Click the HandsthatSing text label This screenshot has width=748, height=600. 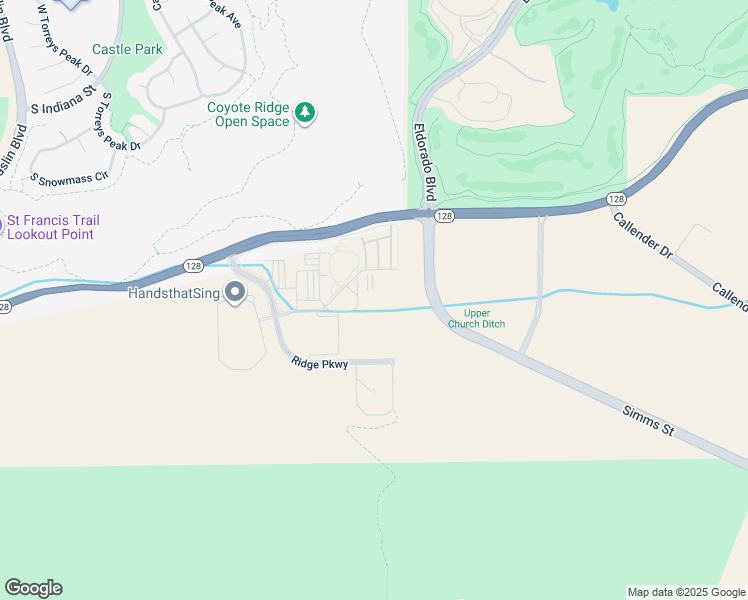174,293
